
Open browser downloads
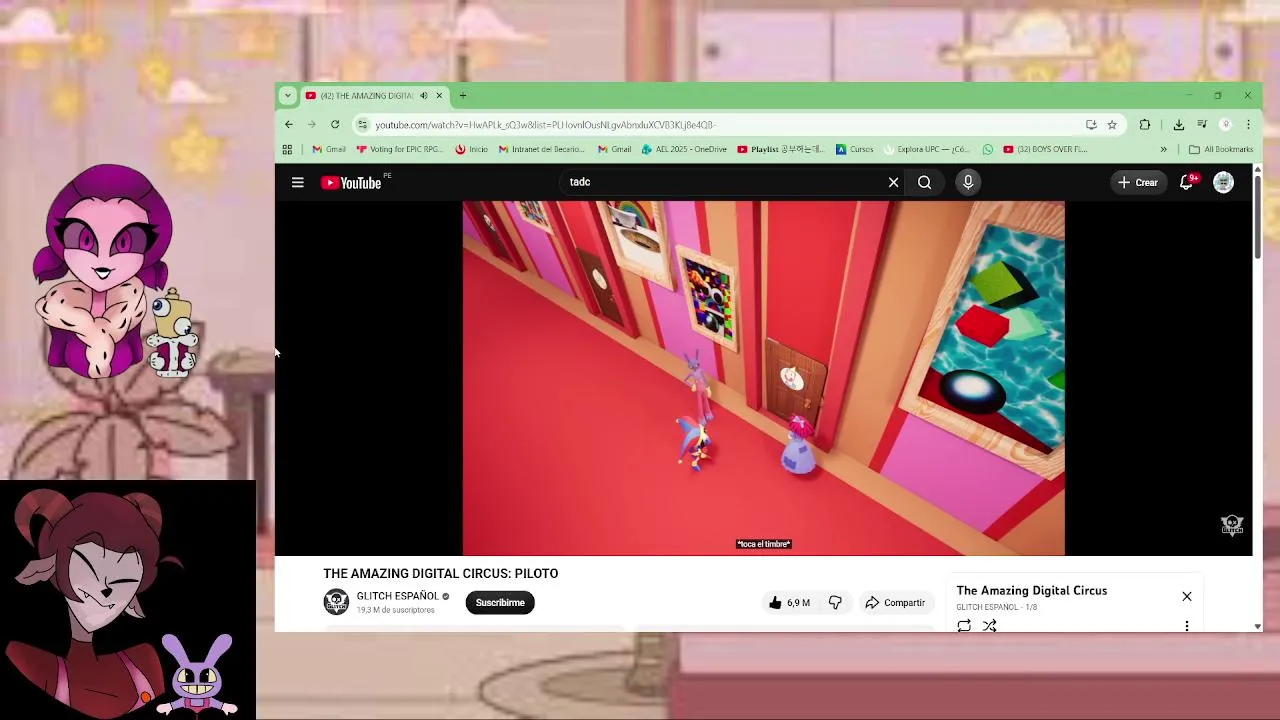[x=1179, y=125]
